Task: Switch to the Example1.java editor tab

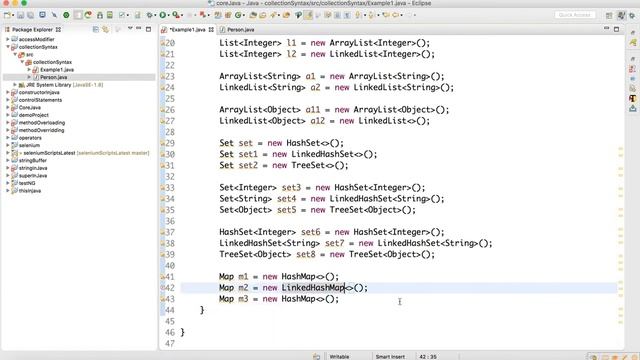Action: click(187, 30)
